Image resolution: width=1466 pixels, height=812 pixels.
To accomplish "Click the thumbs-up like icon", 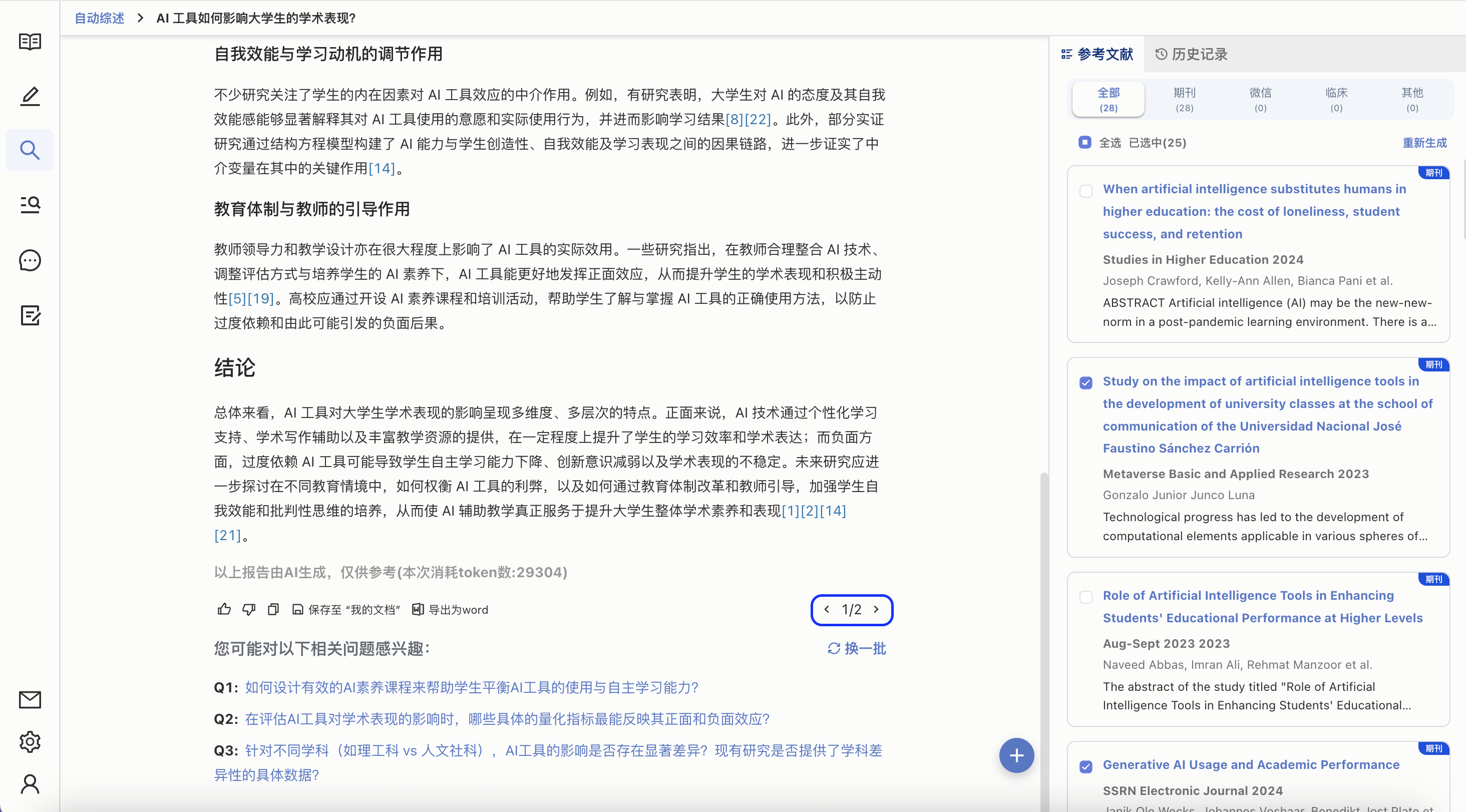I will point(224,609).
